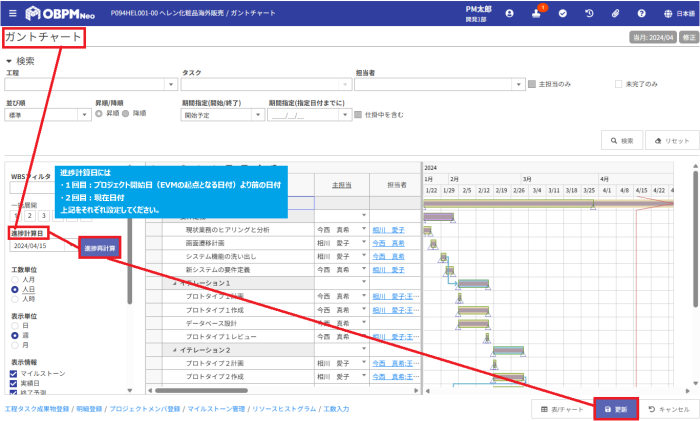700x421 pixels.
Task: Click the paperclip attachment icon
Action: tap(616, 14)
